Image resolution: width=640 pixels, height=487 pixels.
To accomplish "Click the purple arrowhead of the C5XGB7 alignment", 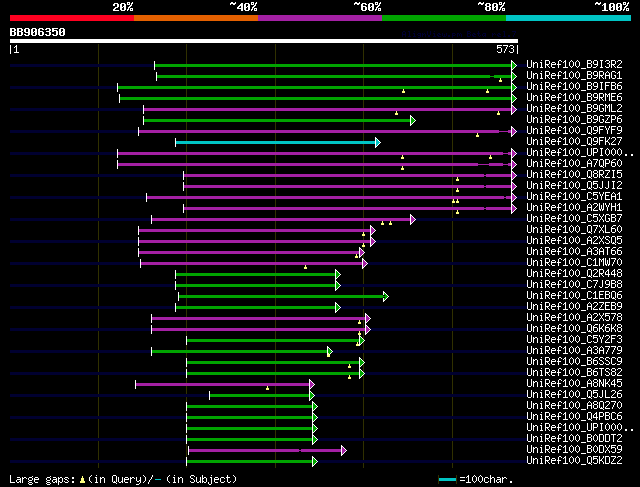I will click(413, 220).
